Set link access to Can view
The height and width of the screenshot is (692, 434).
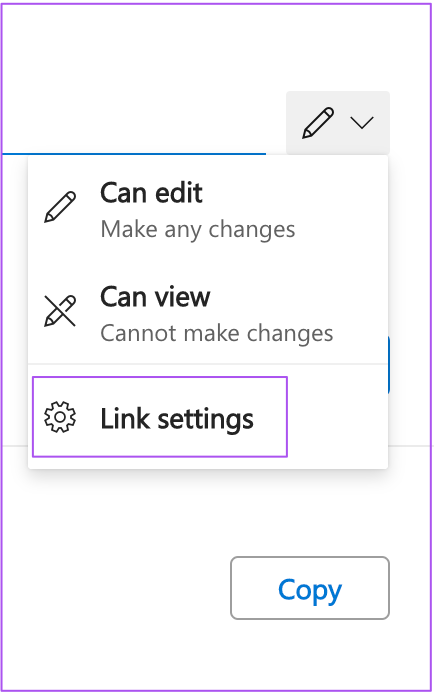click(x=208, y=314)
